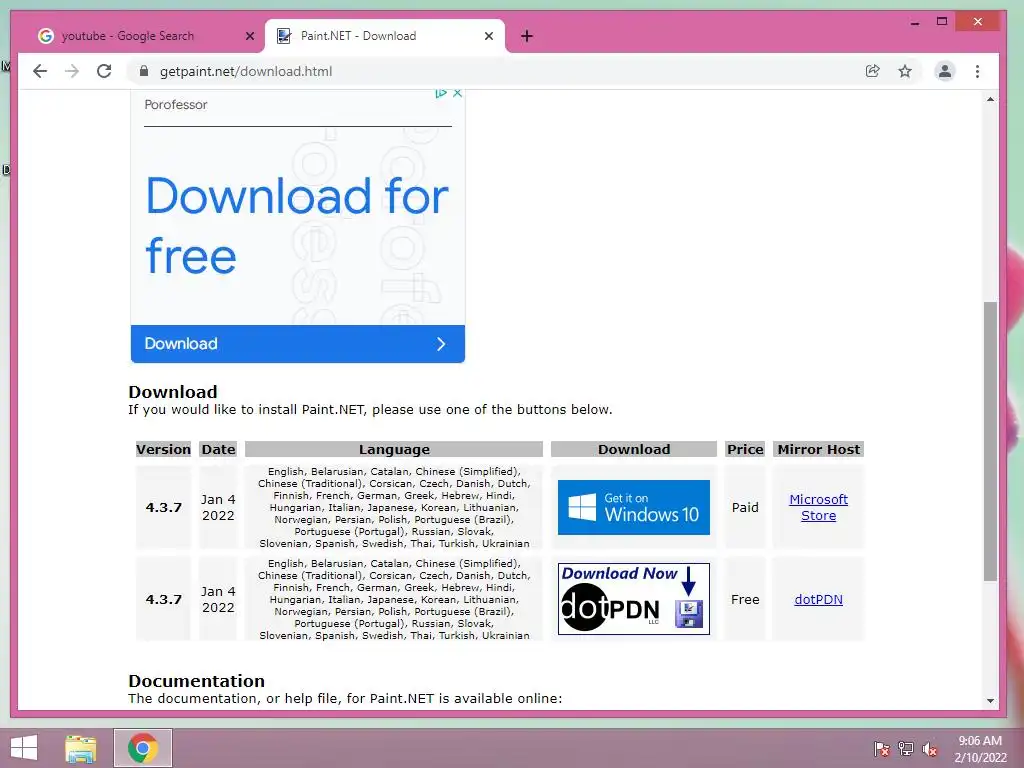Viewport: 1024px width, 768px height.
Task: Click the 'Price' column header
Action: point(745,449)
